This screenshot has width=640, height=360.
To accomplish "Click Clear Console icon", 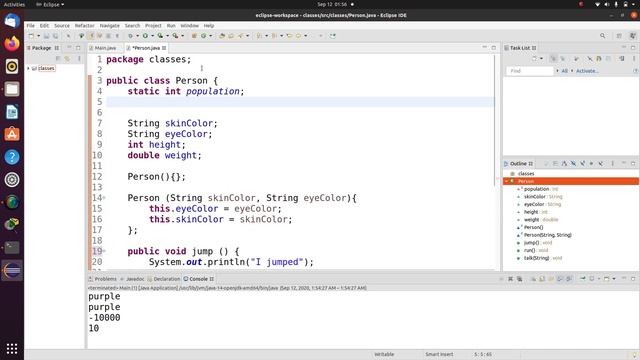I will pyautogui.click(x=533, y=279).
